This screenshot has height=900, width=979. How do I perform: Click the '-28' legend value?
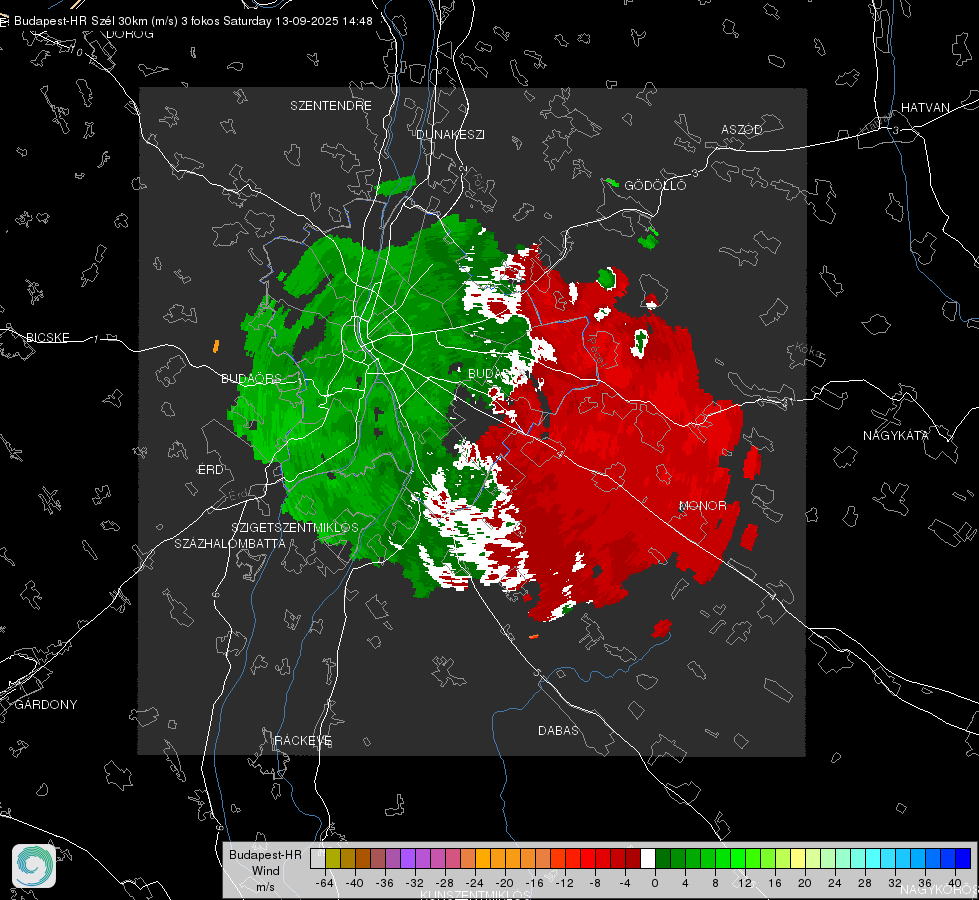[x=445, y=883]
